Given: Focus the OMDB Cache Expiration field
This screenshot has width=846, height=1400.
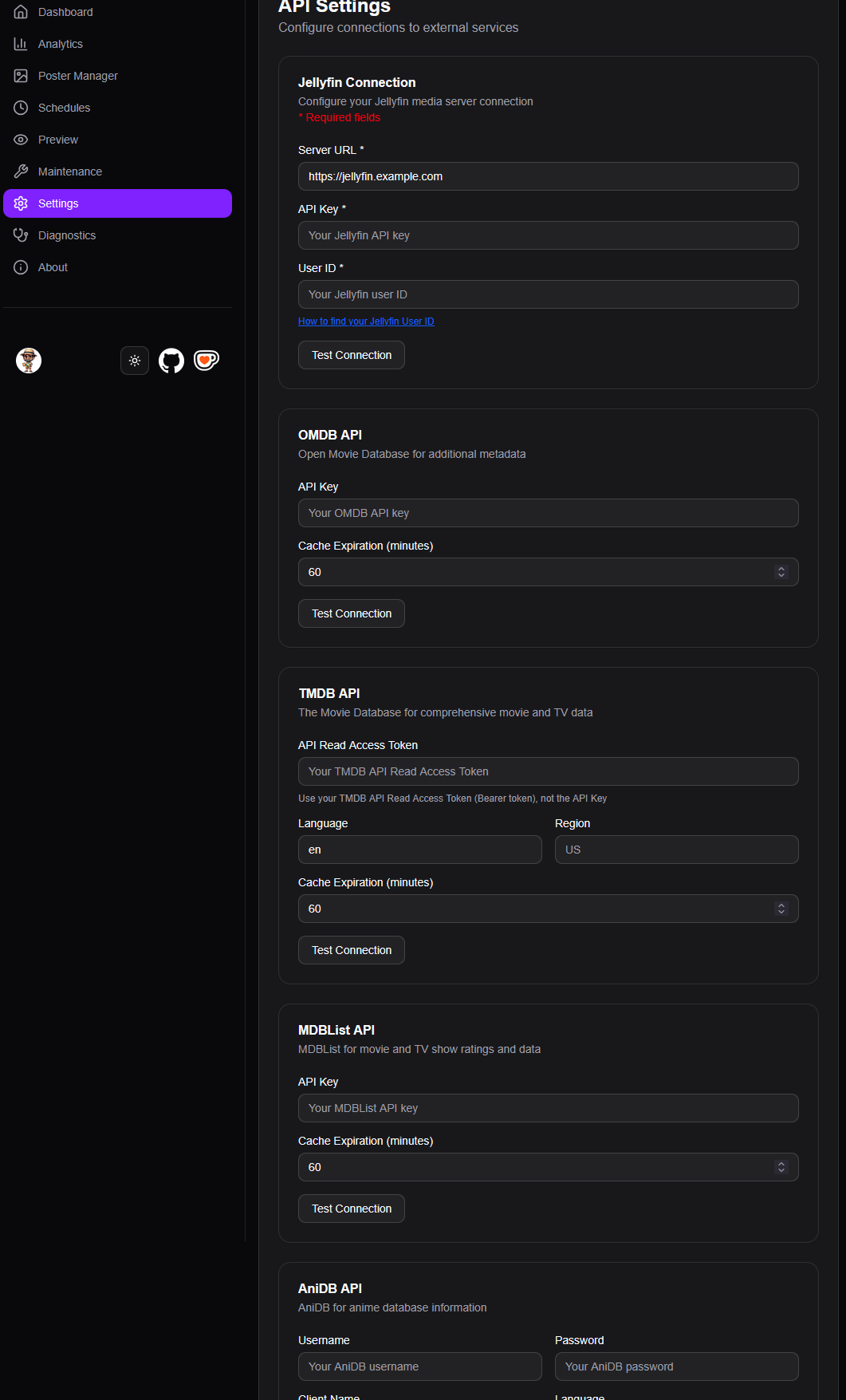Looking at the screenshot, I should click(x=549, y=572).
